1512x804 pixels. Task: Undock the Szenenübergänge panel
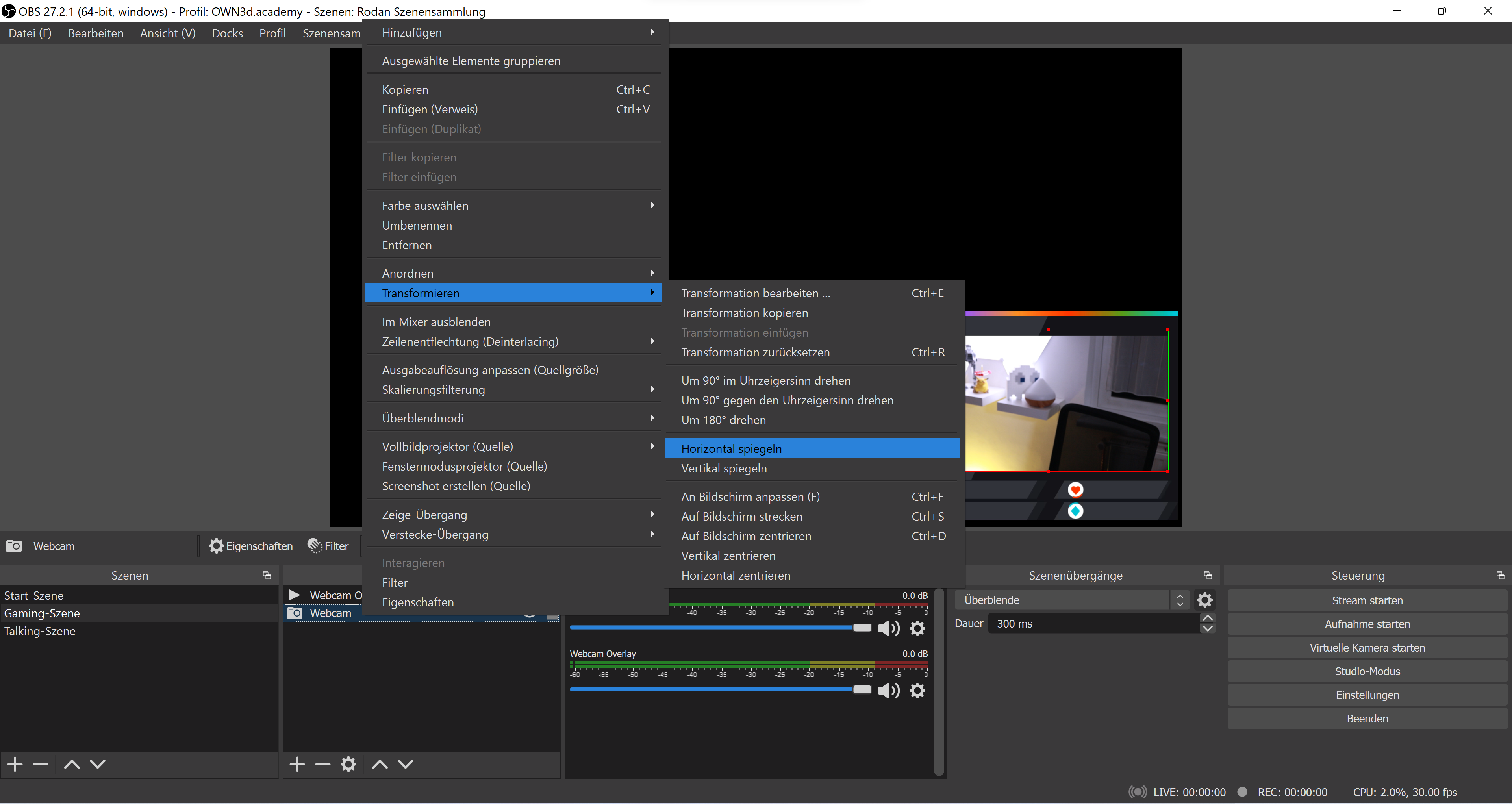click(x=1208, y=575)
